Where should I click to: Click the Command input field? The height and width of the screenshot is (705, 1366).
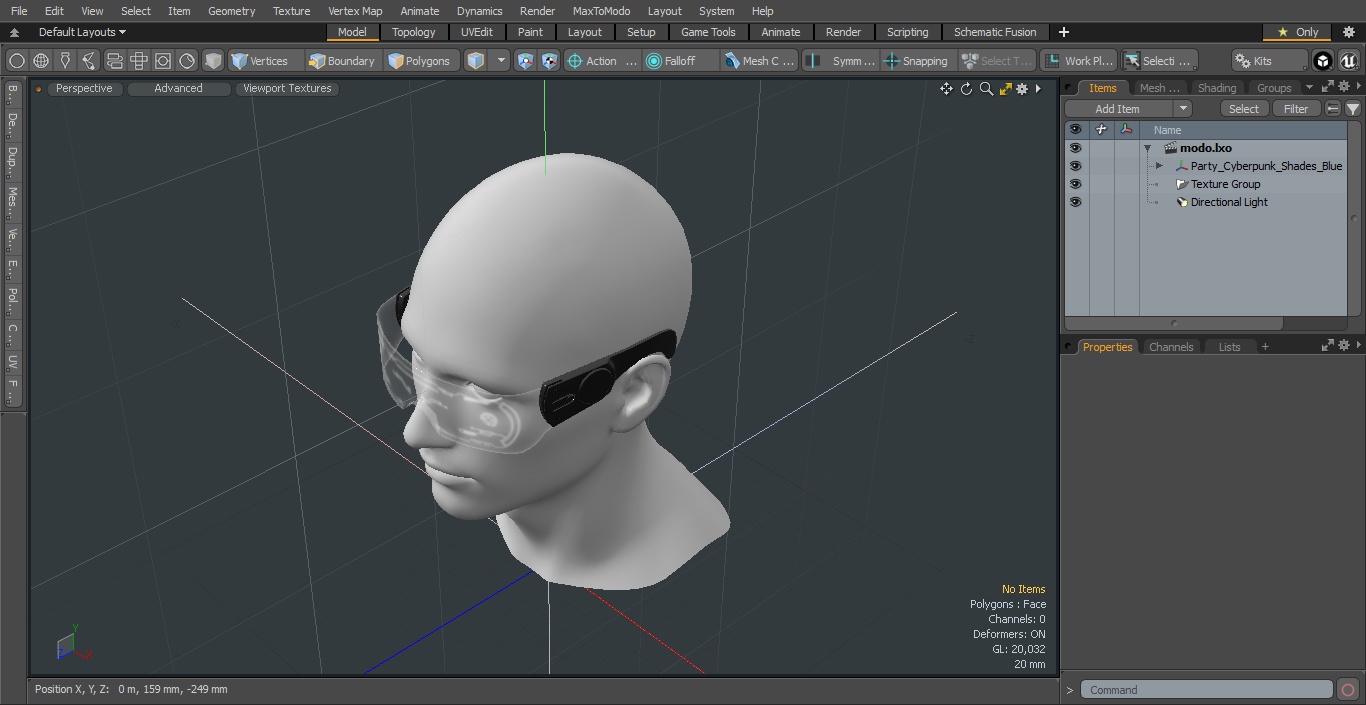click(x=1207, y=690)
